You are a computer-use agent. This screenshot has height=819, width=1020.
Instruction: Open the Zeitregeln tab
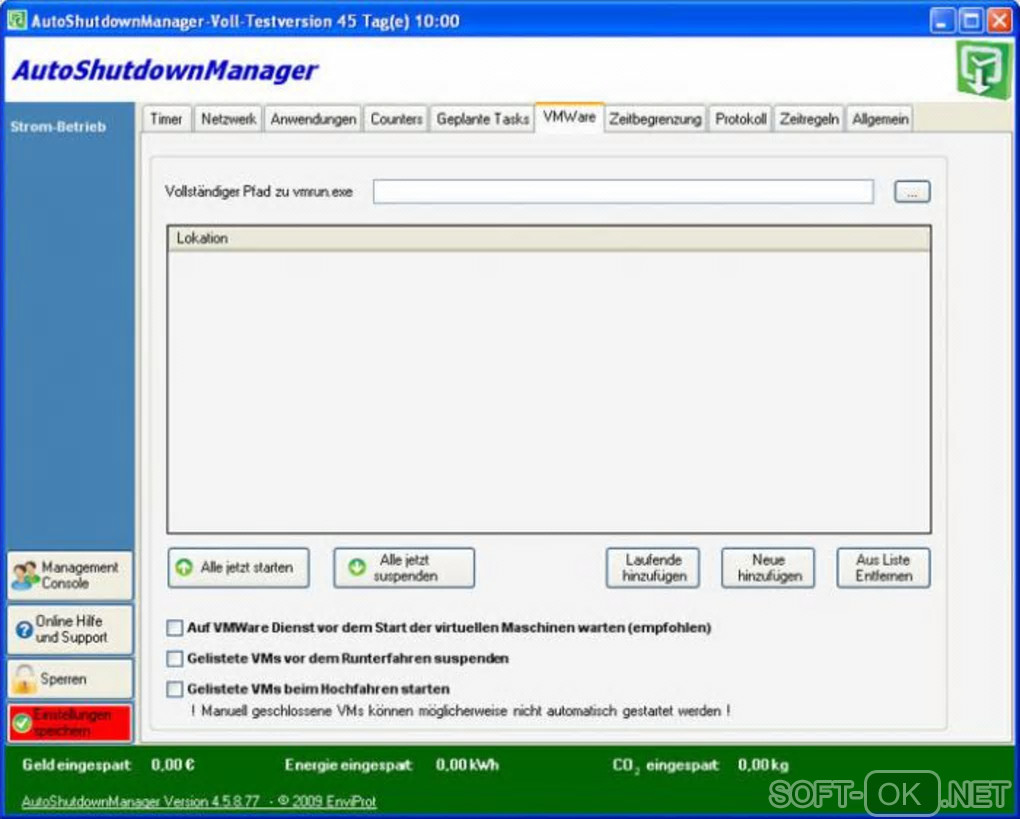[x=809, y=119]
